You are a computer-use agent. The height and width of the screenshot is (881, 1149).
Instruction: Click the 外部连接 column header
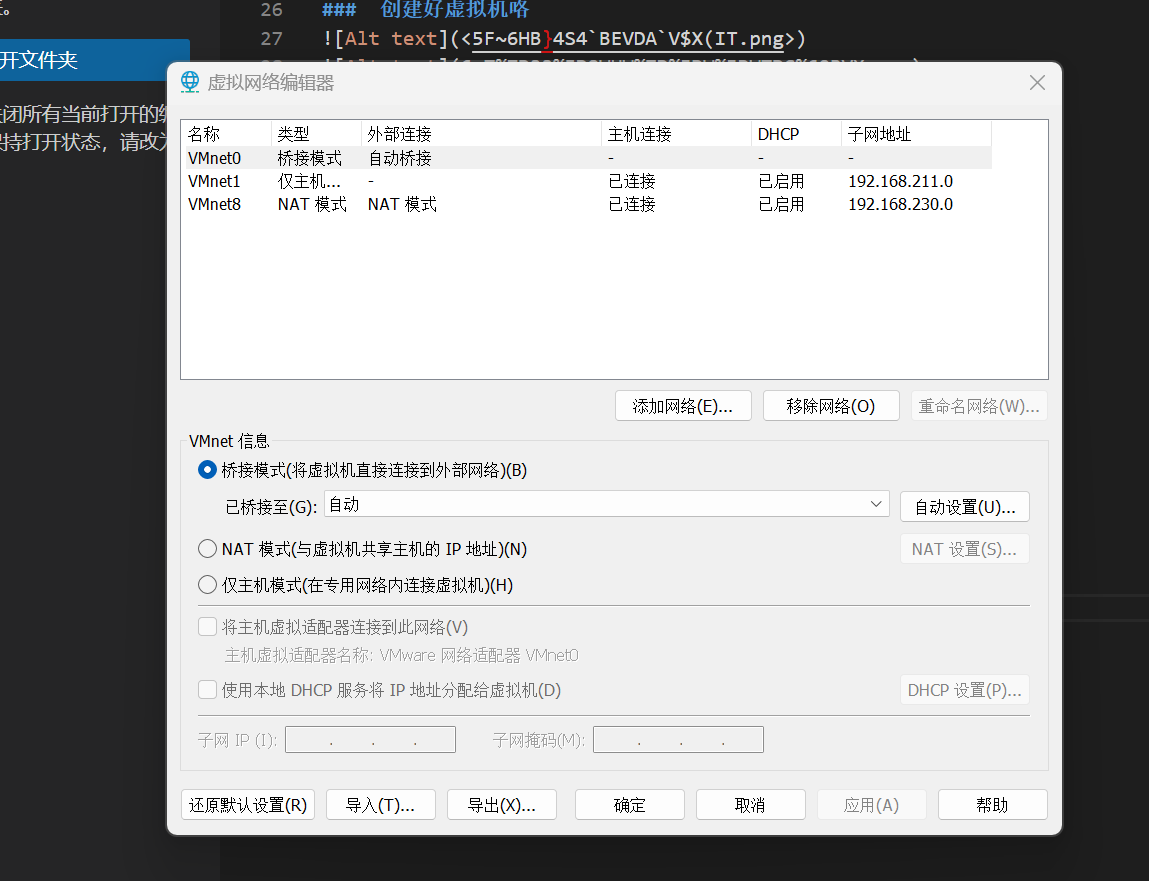pyautogui.click(x=481, y=134)
